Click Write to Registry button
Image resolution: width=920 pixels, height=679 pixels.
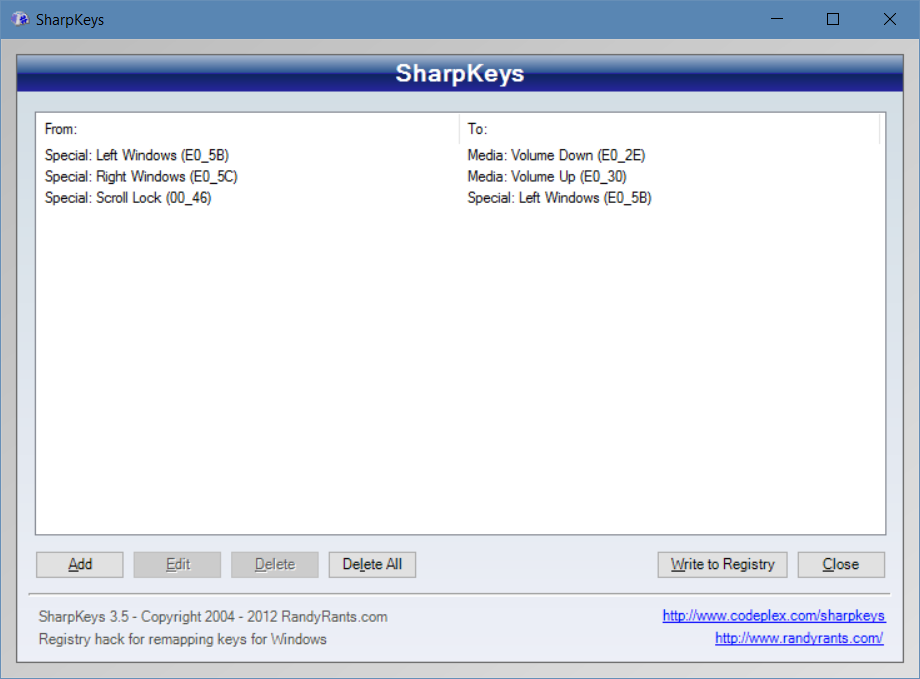coord(722,565)
